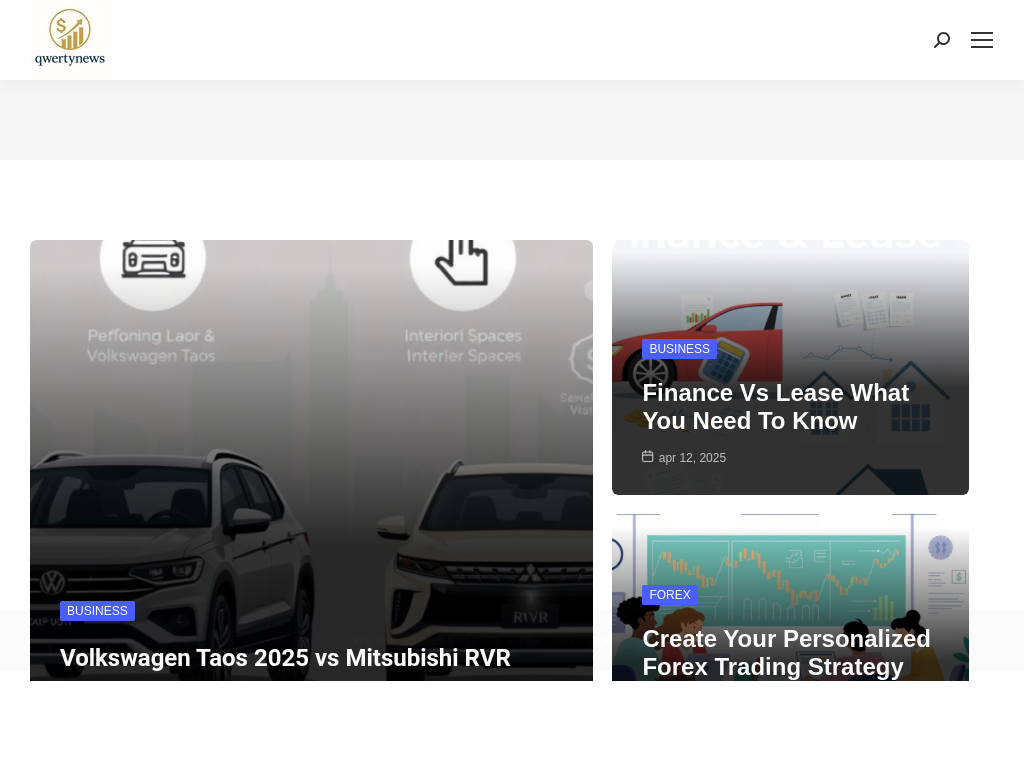Image resolution: width=1024 pixels, height=768 pixels.
Task: Click BUSINESS tag on Finance Vs Lease card
Action: click(x=679, y=349)
